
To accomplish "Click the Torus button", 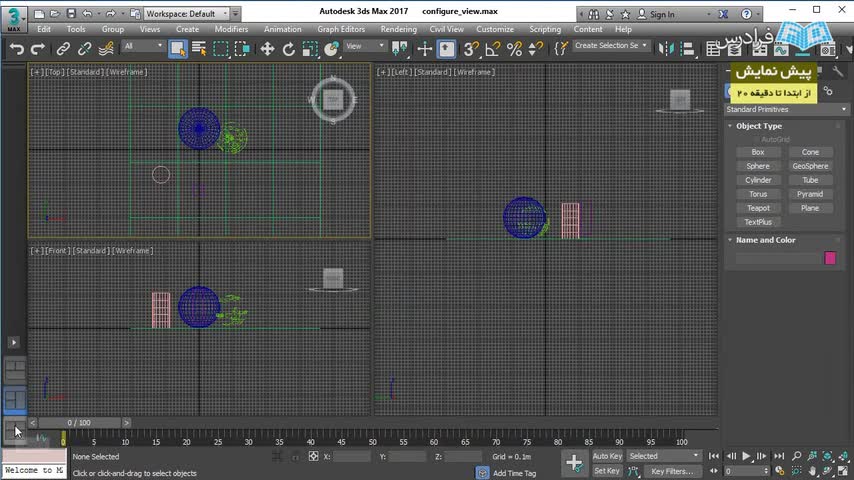I will tap(758, 194).
